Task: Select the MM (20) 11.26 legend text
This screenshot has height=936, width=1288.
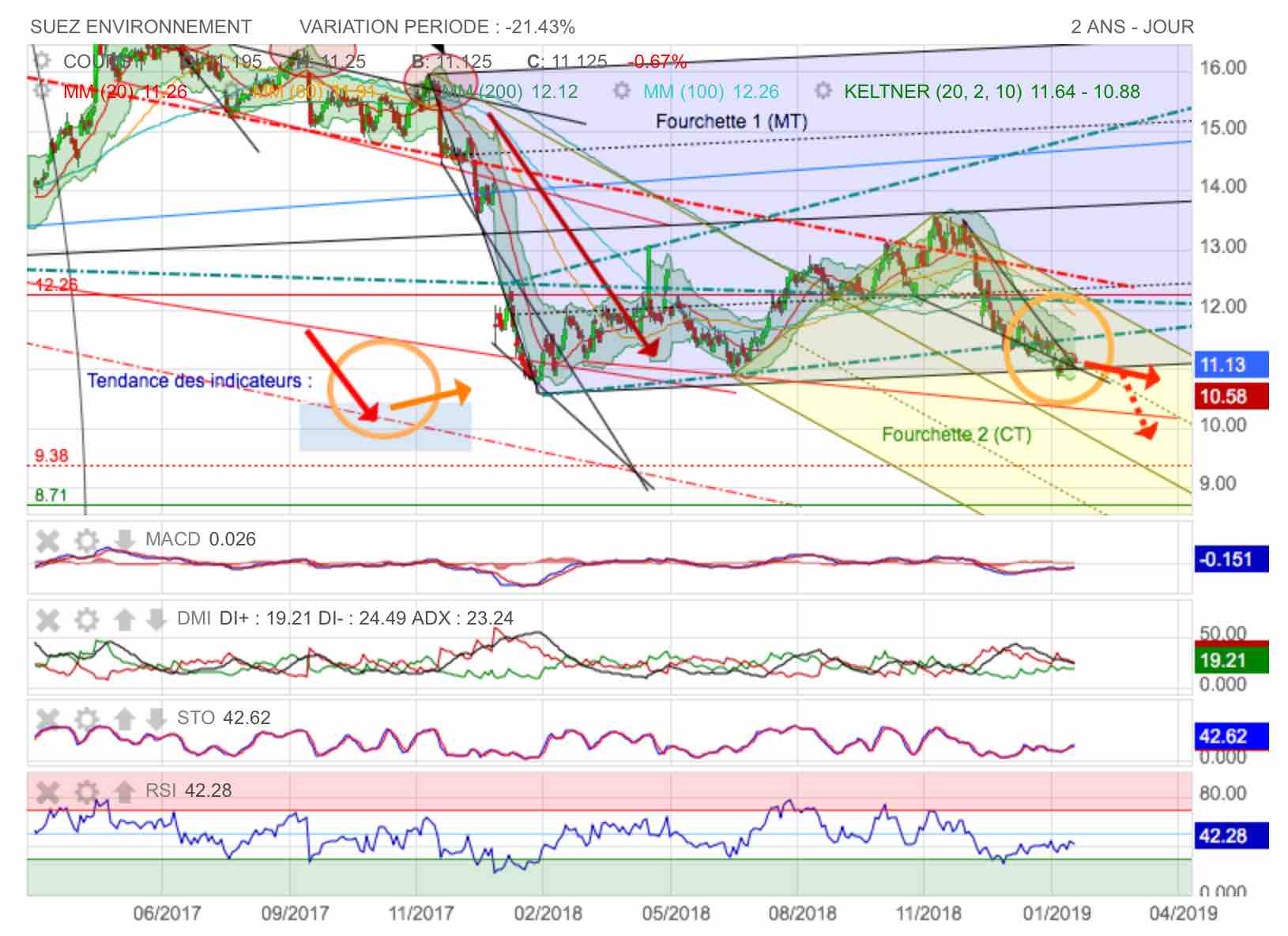Action: click(x=125, y=92)
